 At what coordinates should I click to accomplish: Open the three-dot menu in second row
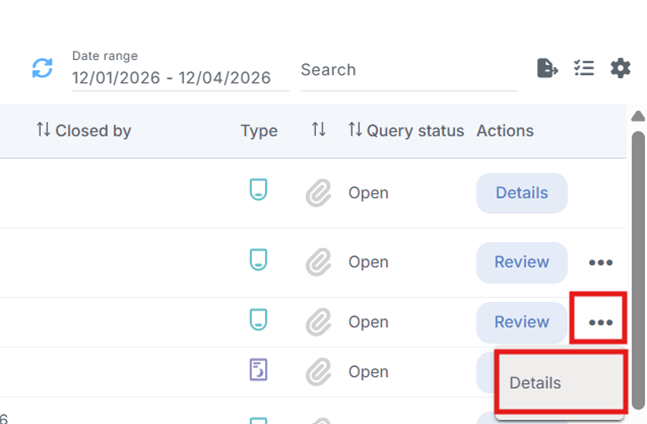click(x=600, y=262)
